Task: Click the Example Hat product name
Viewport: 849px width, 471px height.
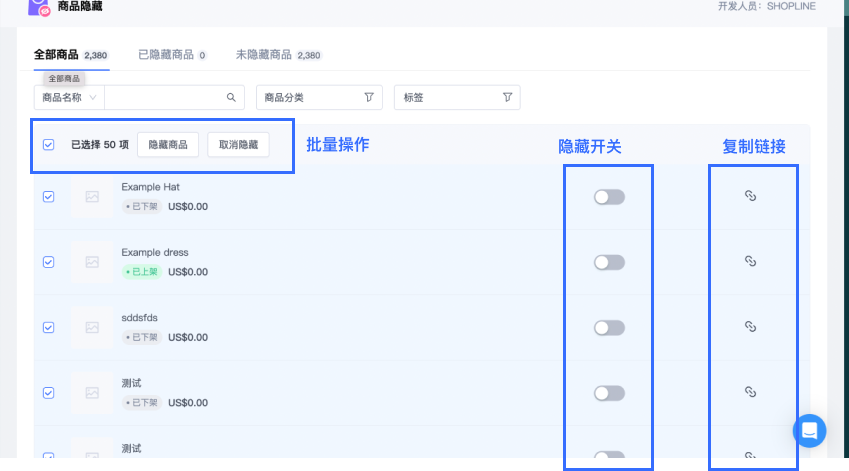Action: point(151,187)
